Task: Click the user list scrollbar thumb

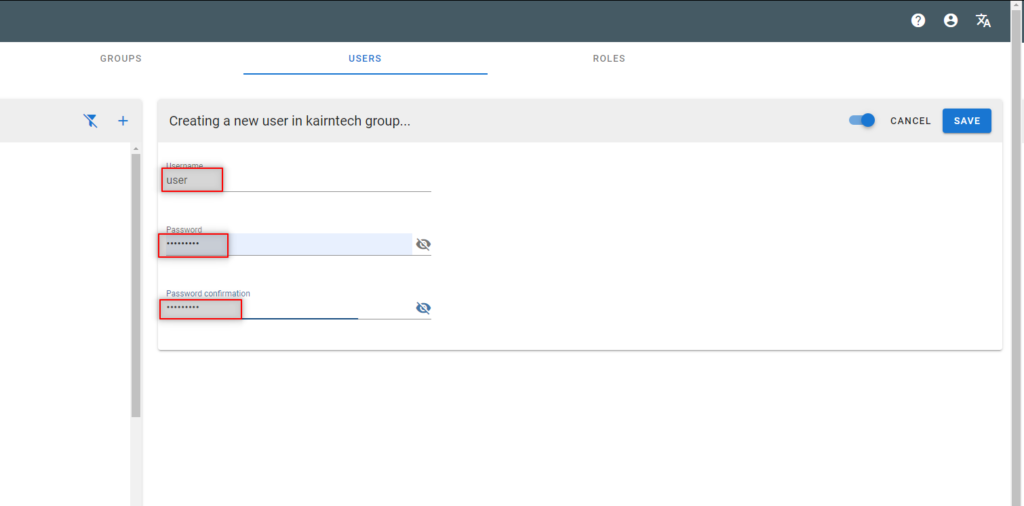Action: click(136, 285)
